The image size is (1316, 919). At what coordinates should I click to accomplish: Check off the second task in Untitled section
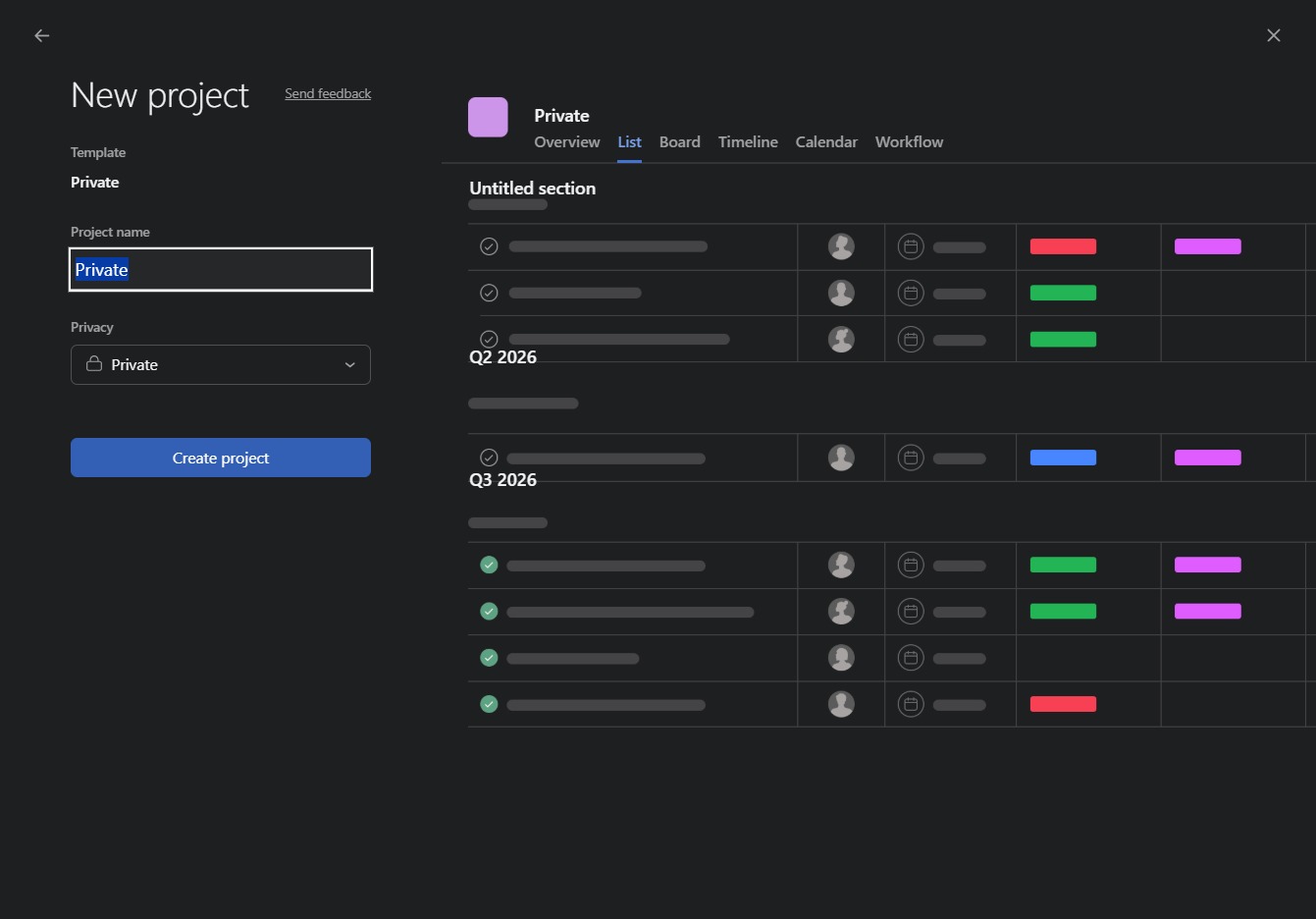[x=489, y=293]
